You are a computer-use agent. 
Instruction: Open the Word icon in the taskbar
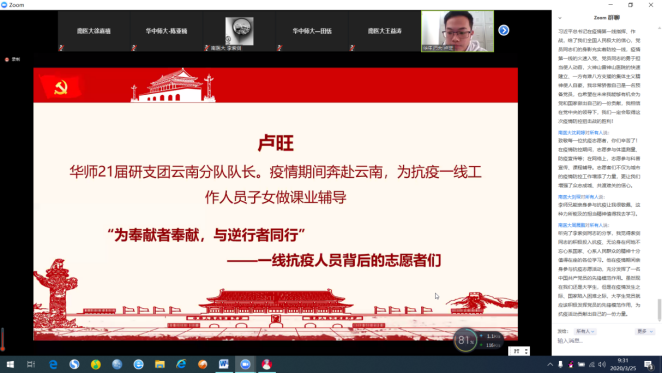(224, 364)
